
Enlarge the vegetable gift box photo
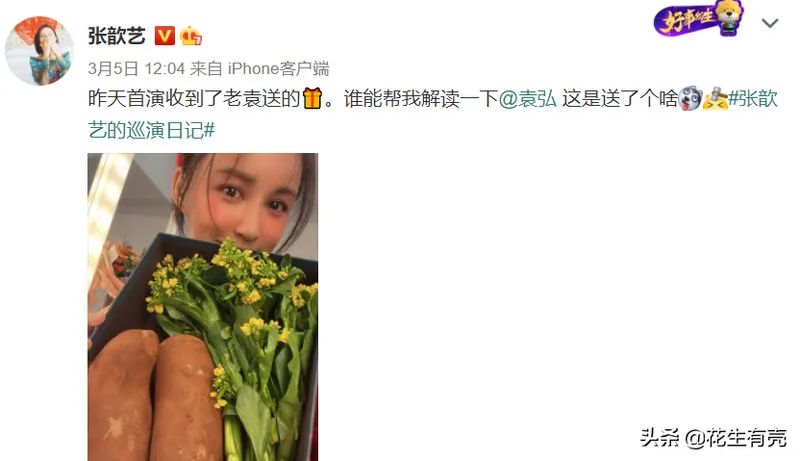203,307
